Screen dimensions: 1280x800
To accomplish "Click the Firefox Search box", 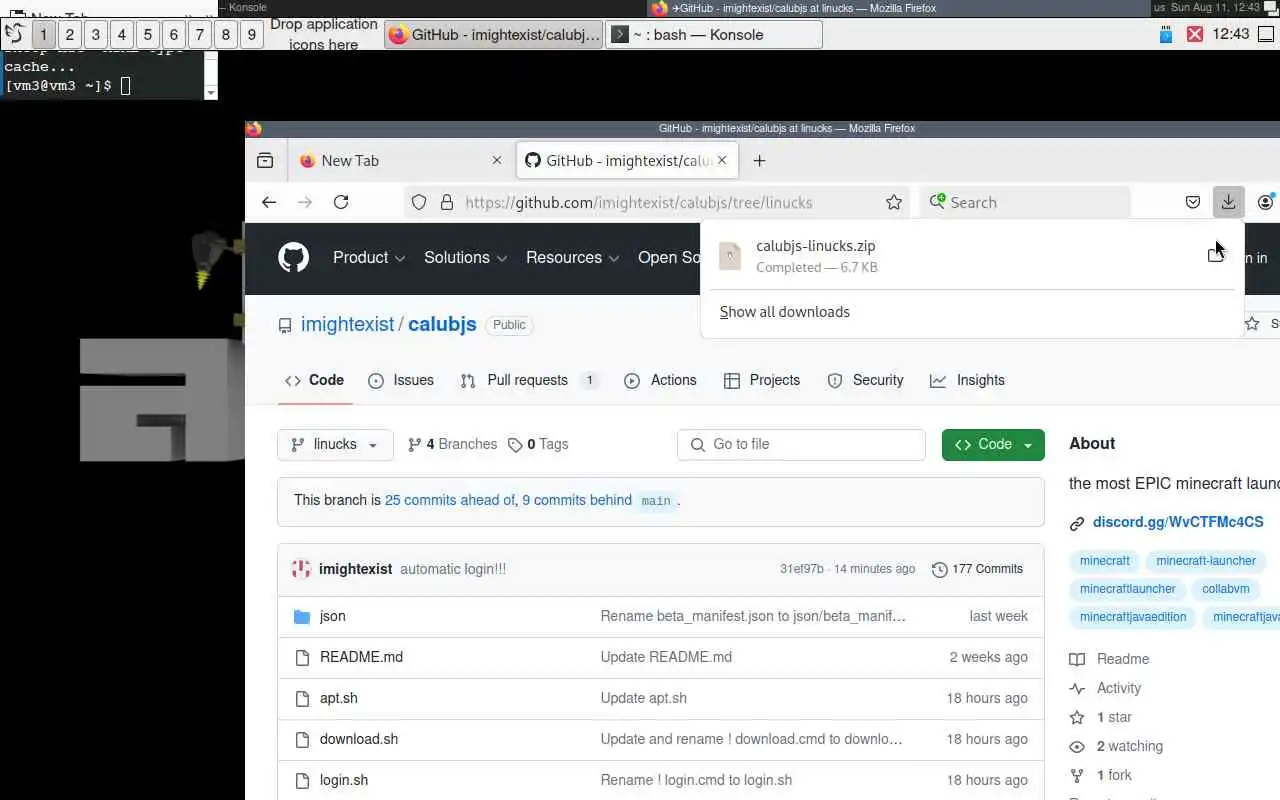I will tap(1025, 202).
